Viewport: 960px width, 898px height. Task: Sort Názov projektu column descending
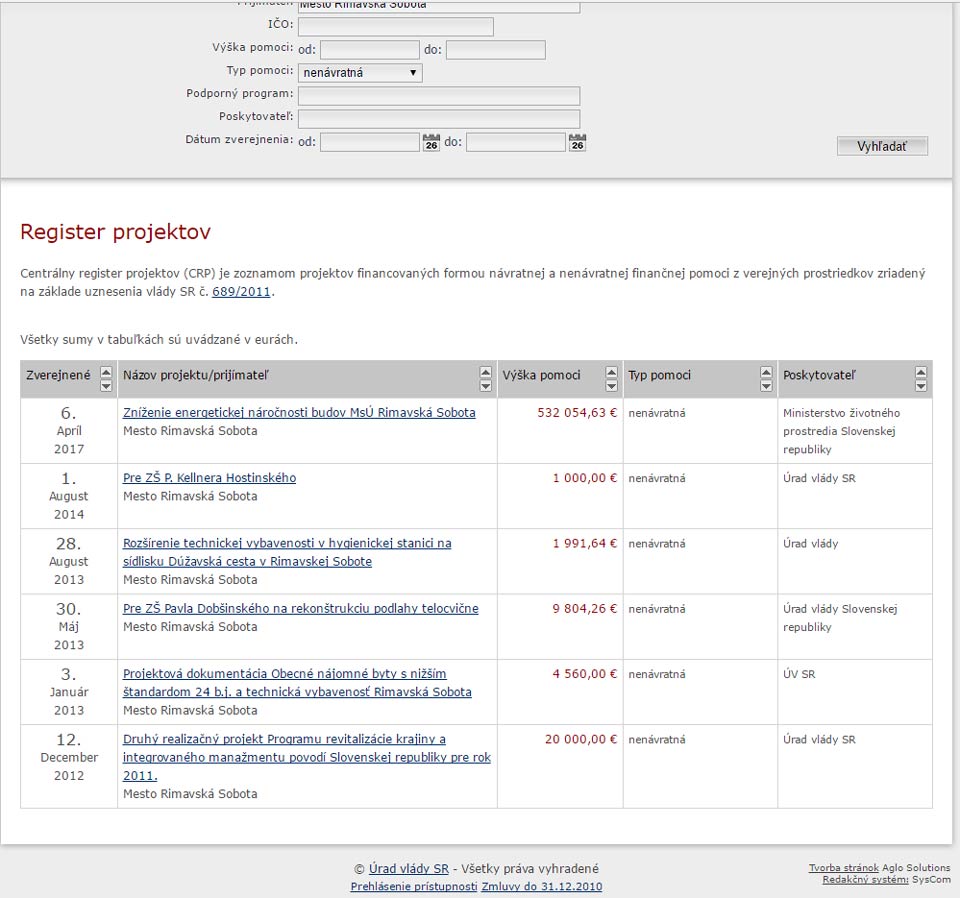(x=486, y=386)
